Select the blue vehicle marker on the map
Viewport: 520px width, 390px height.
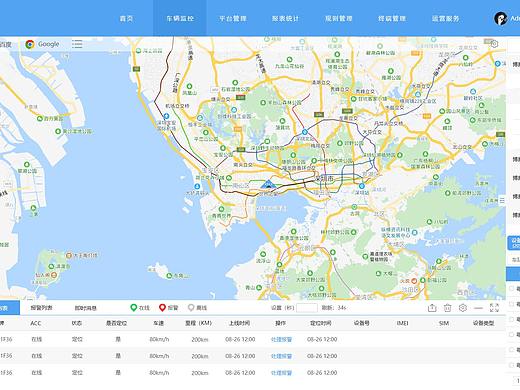point(268,185)
